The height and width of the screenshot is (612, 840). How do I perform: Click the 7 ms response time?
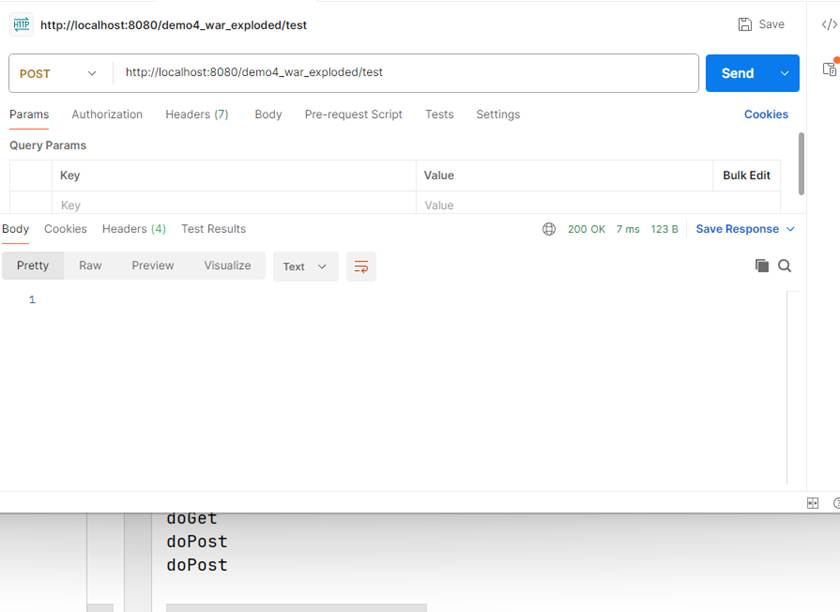coord(627,229)
